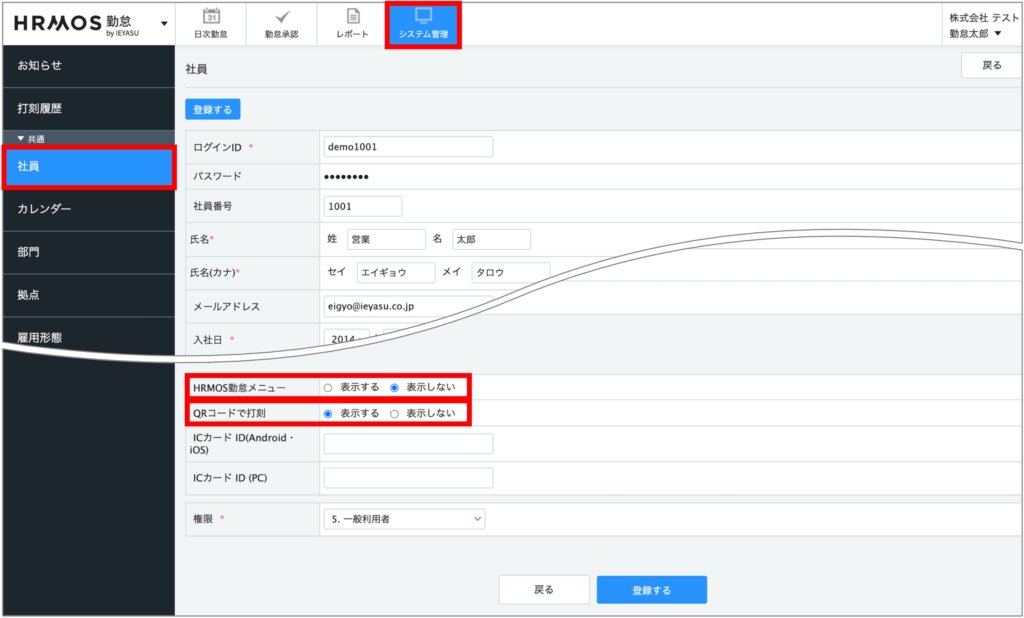
Task: Select 表示しない for HRMOS勤怠メニュー
Action: 395,387
